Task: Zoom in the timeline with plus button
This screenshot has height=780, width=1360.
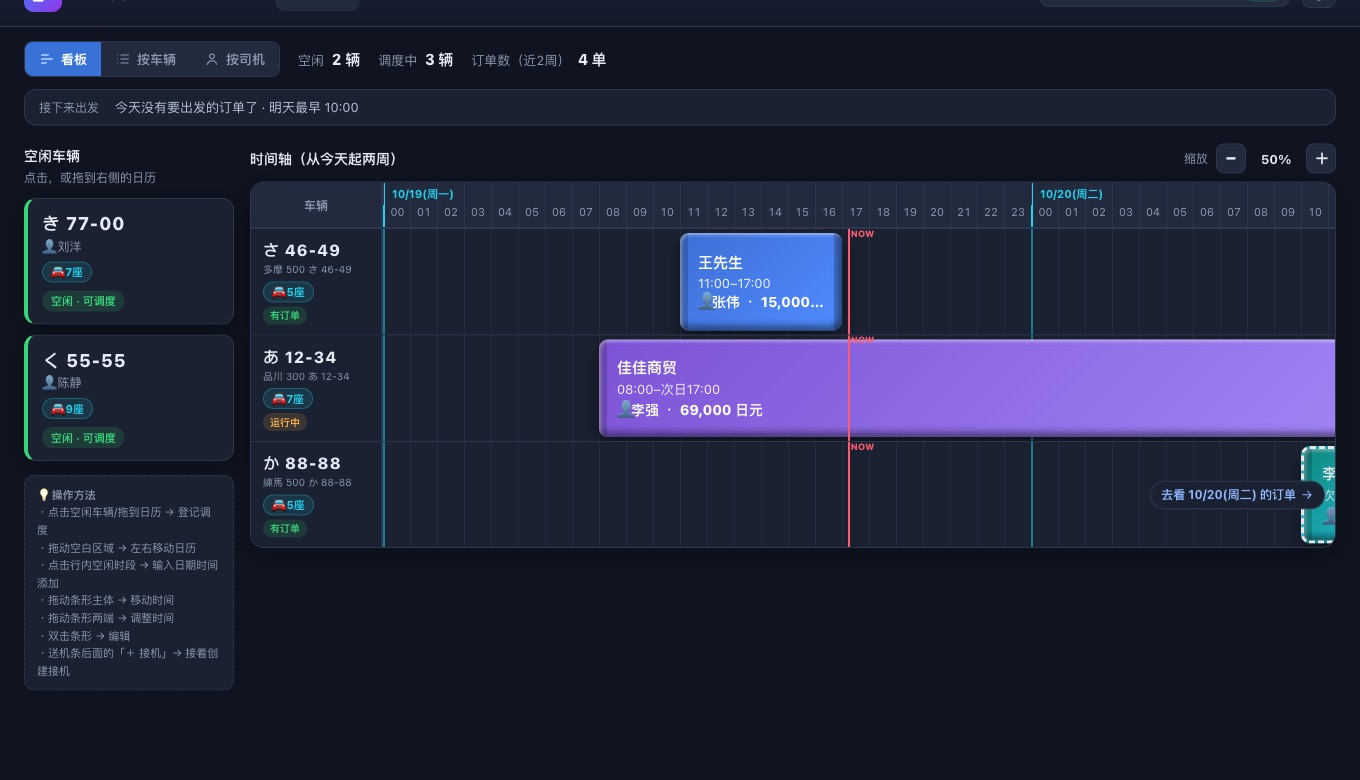Action: coord(1321,159)
